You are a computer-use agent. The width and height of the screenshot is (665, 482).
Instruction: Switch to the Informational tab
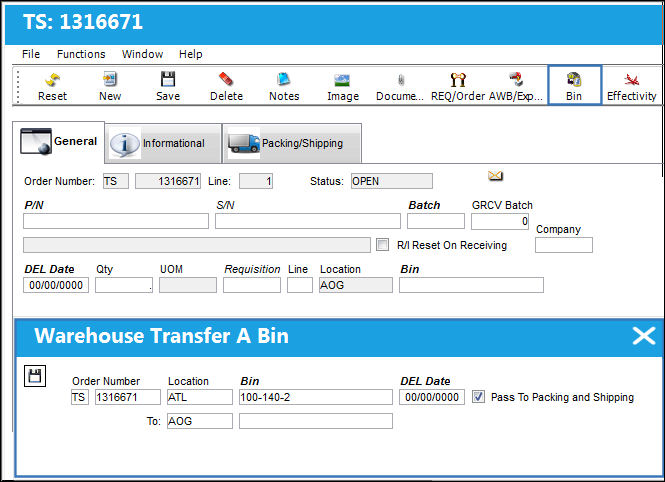coord(163,143)
